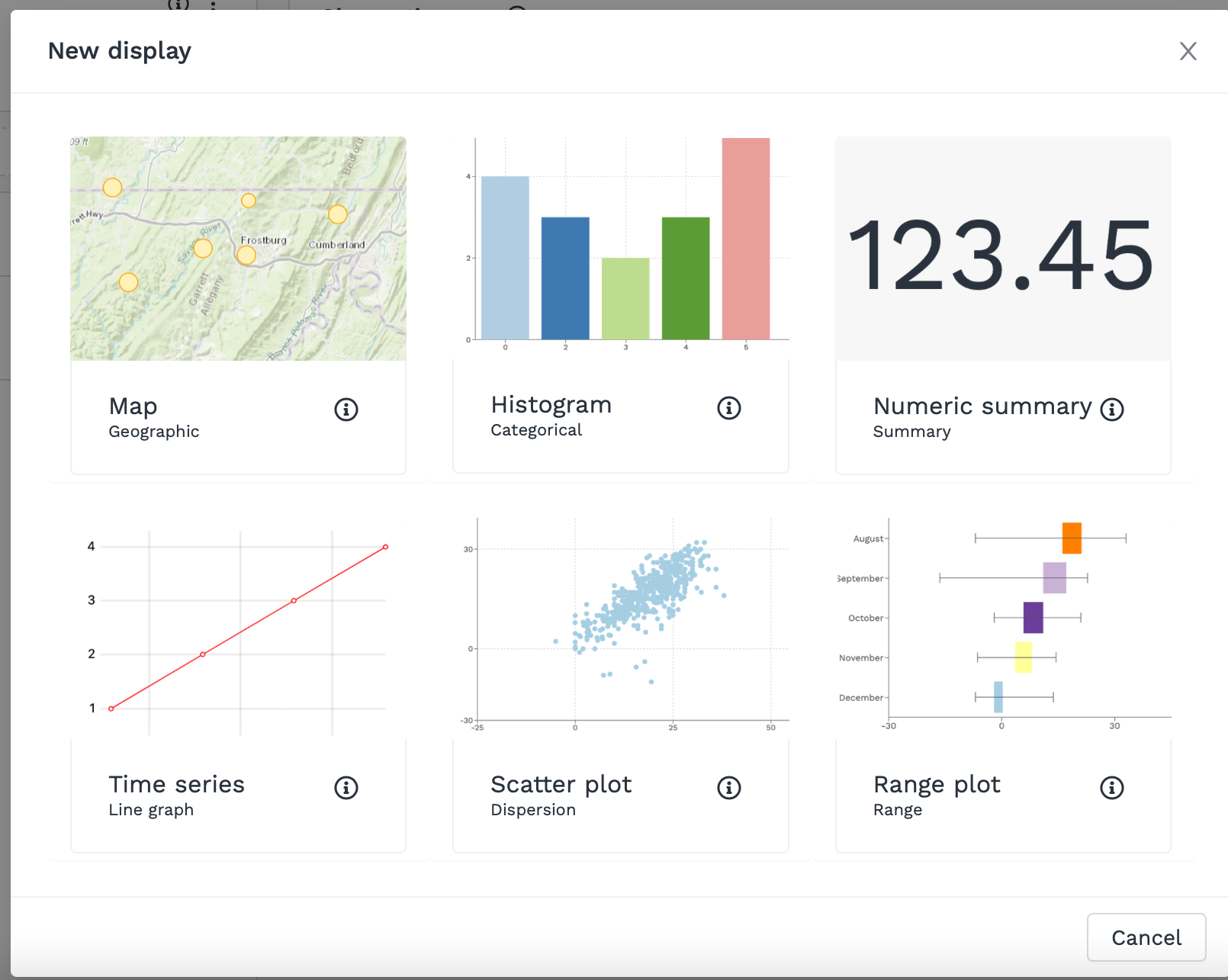Choose the 123.45 numeric summary thumbnail
This screenshot has height=980, width=1228.
click(1003, 249)
